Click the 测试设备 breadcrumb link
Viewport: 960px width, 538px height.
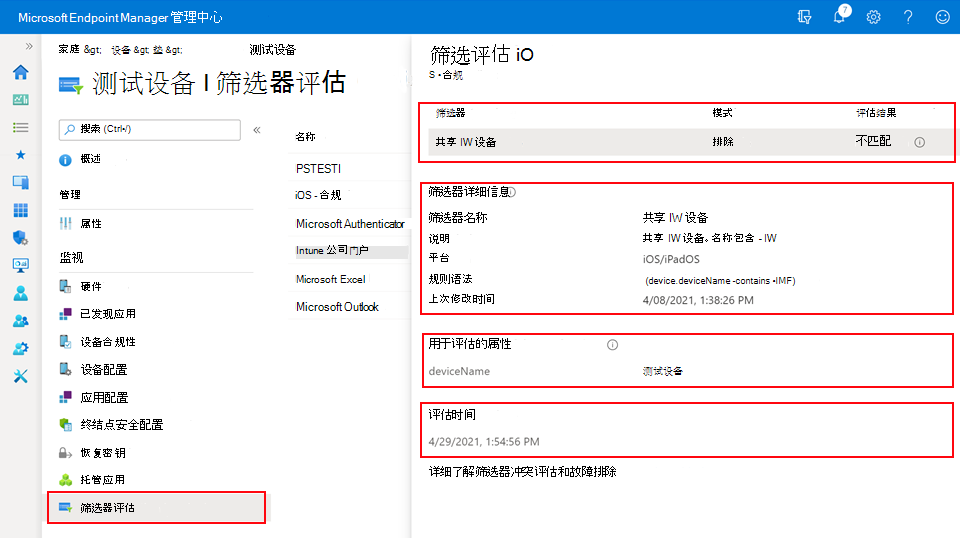[272, 50]
